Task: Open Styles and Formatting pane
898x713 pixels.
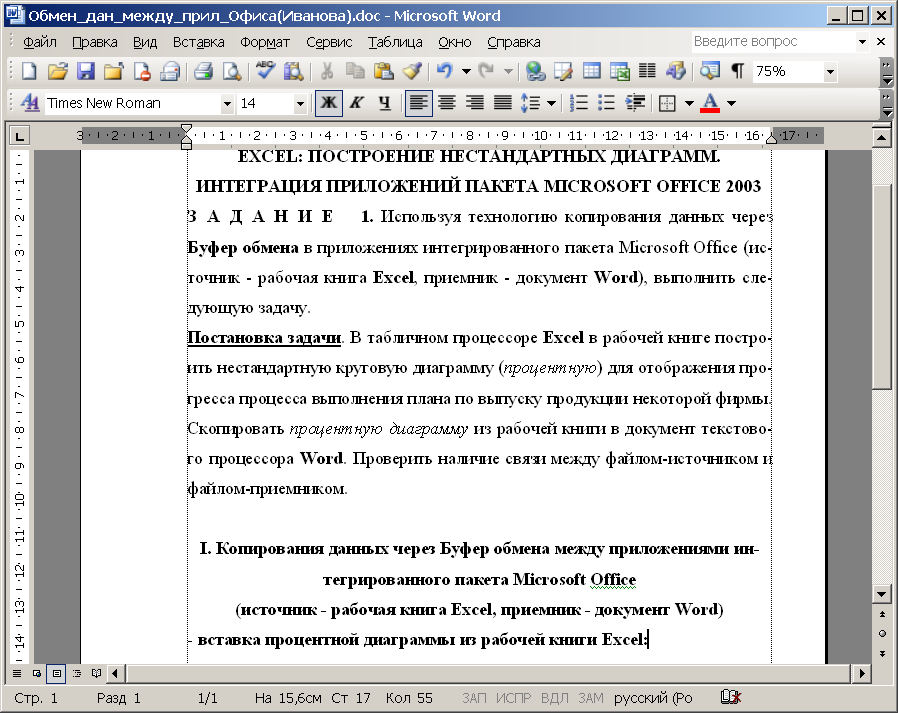Action: pos(30,103)
